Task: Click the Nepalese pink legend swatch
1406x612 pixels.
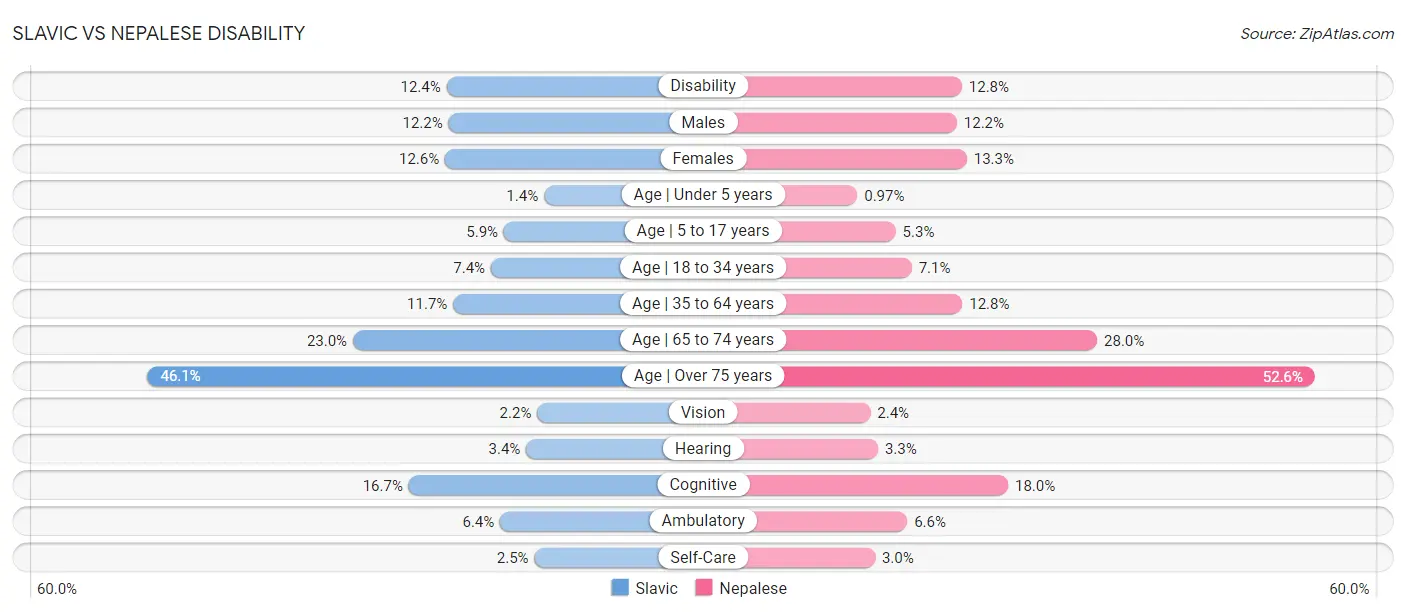Action: coord(704,589)
